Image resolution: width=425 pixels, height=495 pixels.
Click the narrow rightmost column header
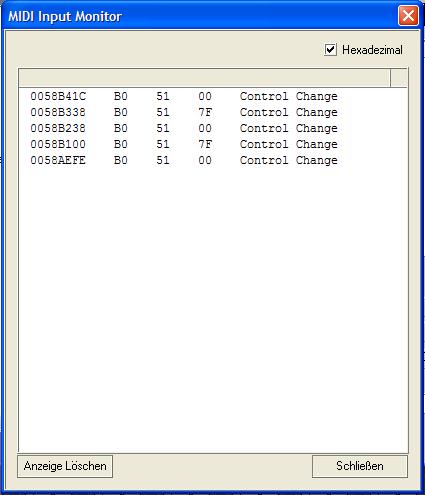[x=399, y=78]
